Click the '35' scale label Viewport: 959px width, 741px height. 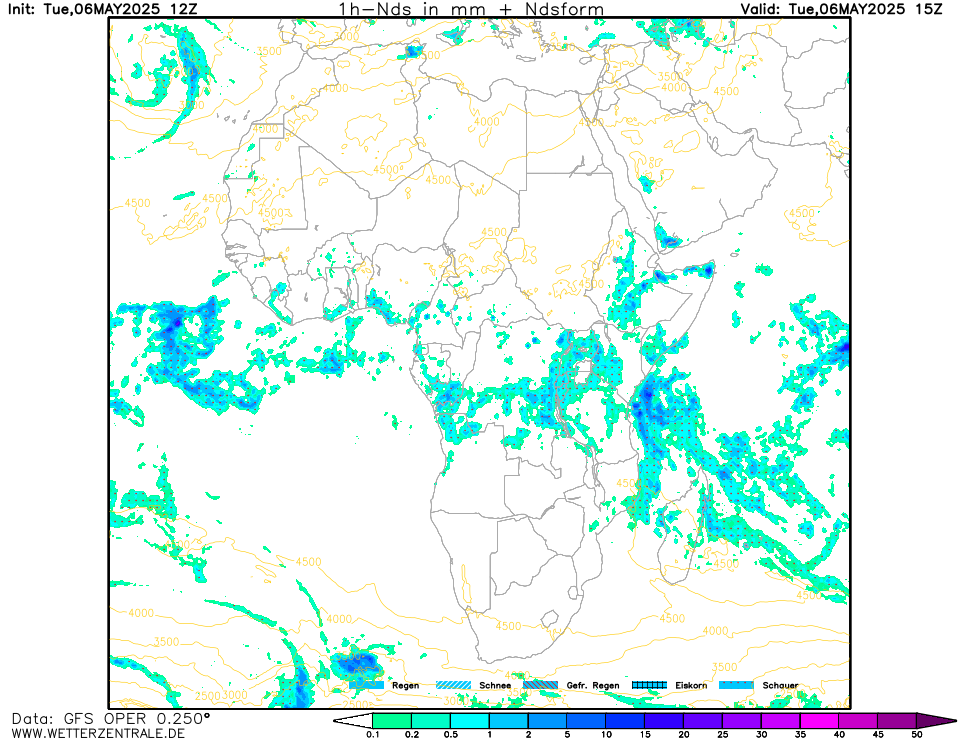coord(800,735)
